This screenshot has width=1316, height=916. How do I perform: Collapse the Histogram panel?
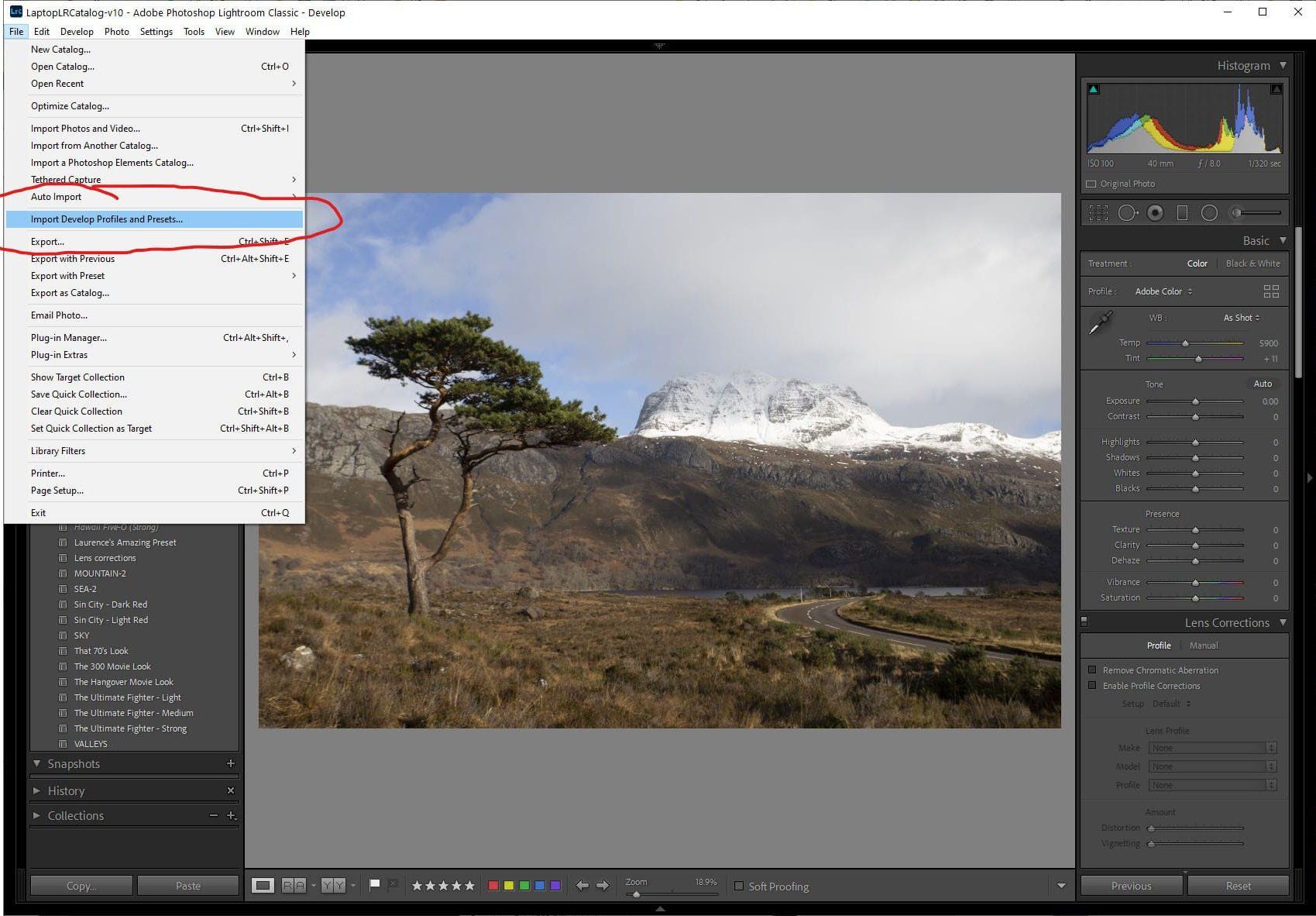coord(1283,65)
